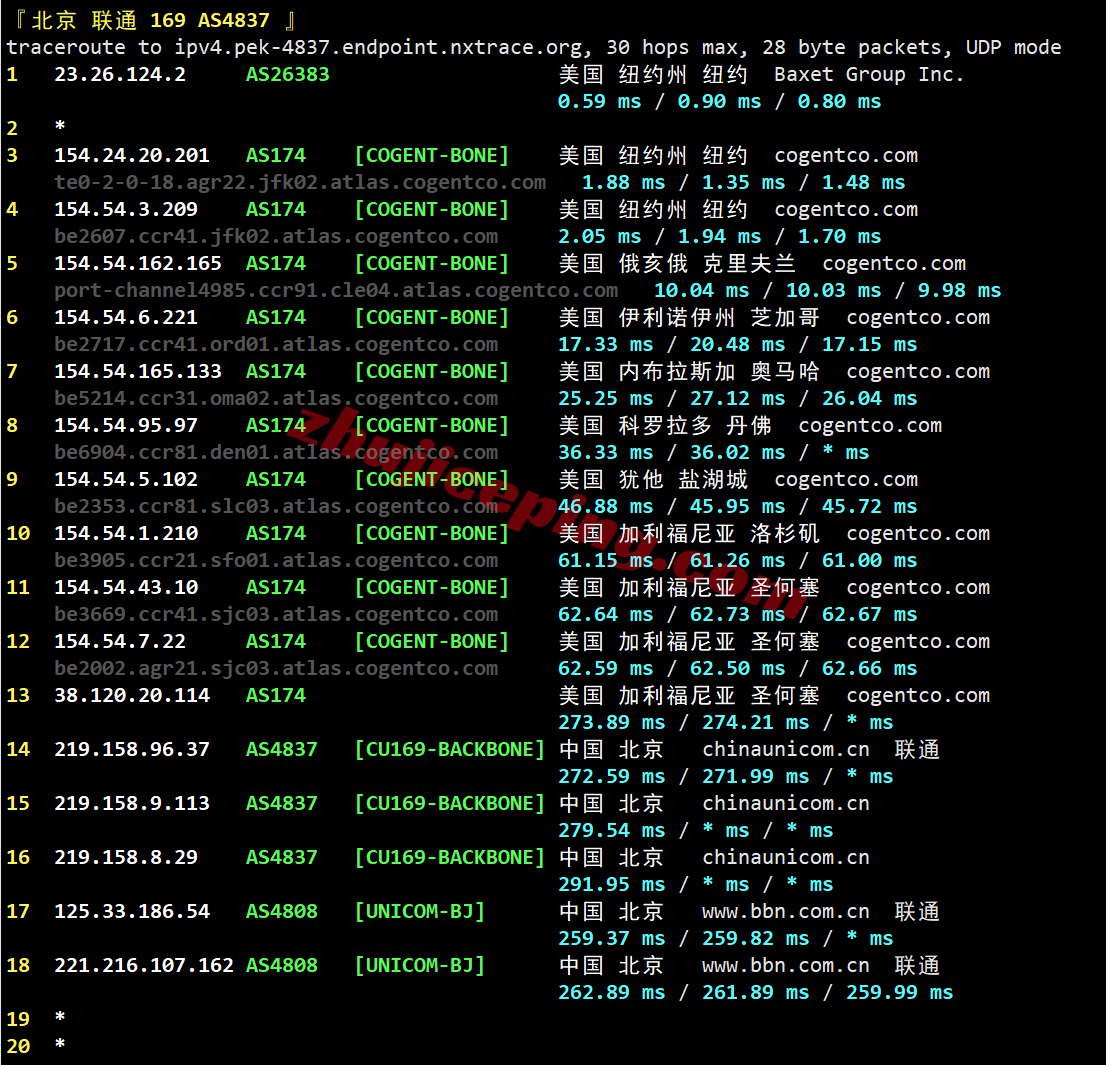Click latency value 46.88 ms
Viewport: 1106px width, 1065px height.
click(606, 506)
